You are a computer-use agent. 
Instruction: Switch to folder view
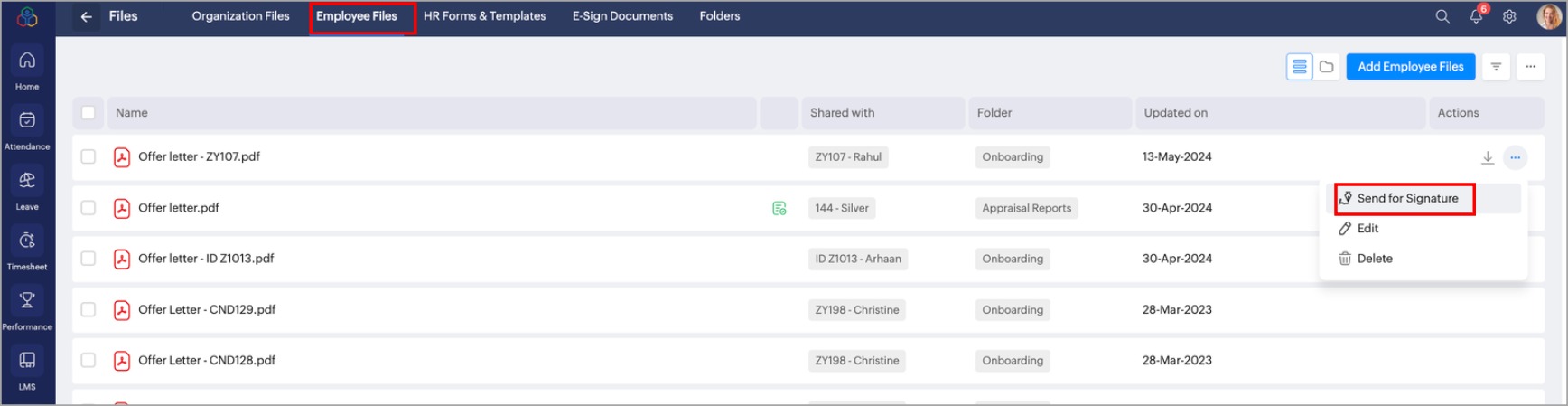point(1326,66)
